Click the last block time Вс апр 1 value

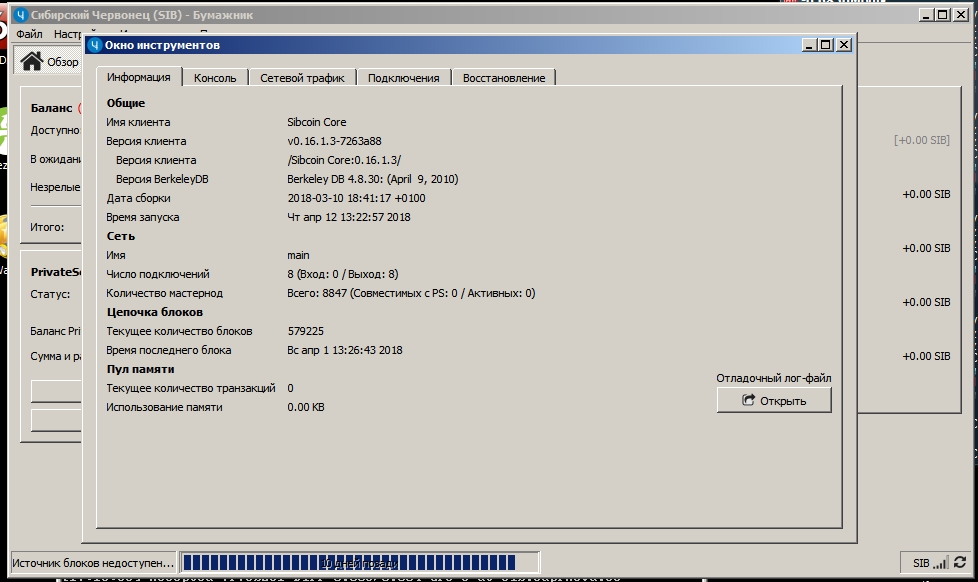point(345,350)
